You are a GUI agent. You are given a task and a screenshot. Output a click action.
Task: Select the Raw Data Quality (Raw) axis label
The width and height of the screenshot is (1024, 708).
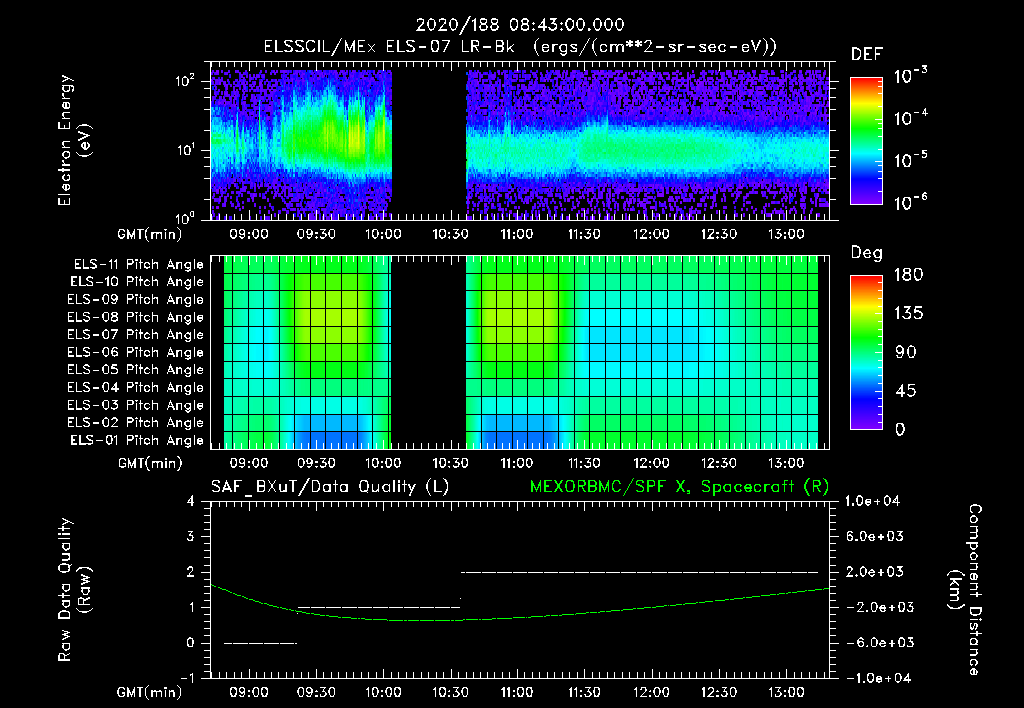[74, 590]
